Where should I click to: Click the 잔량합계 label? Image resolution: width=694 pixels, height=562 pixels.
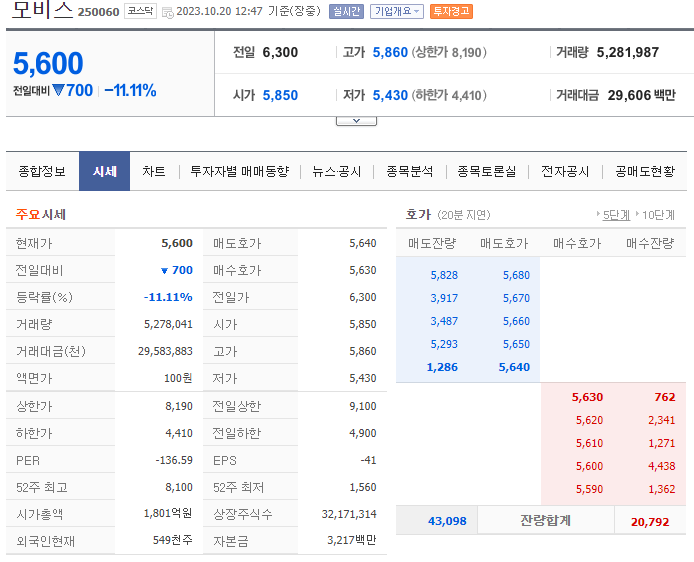click(x=545, y=520)
